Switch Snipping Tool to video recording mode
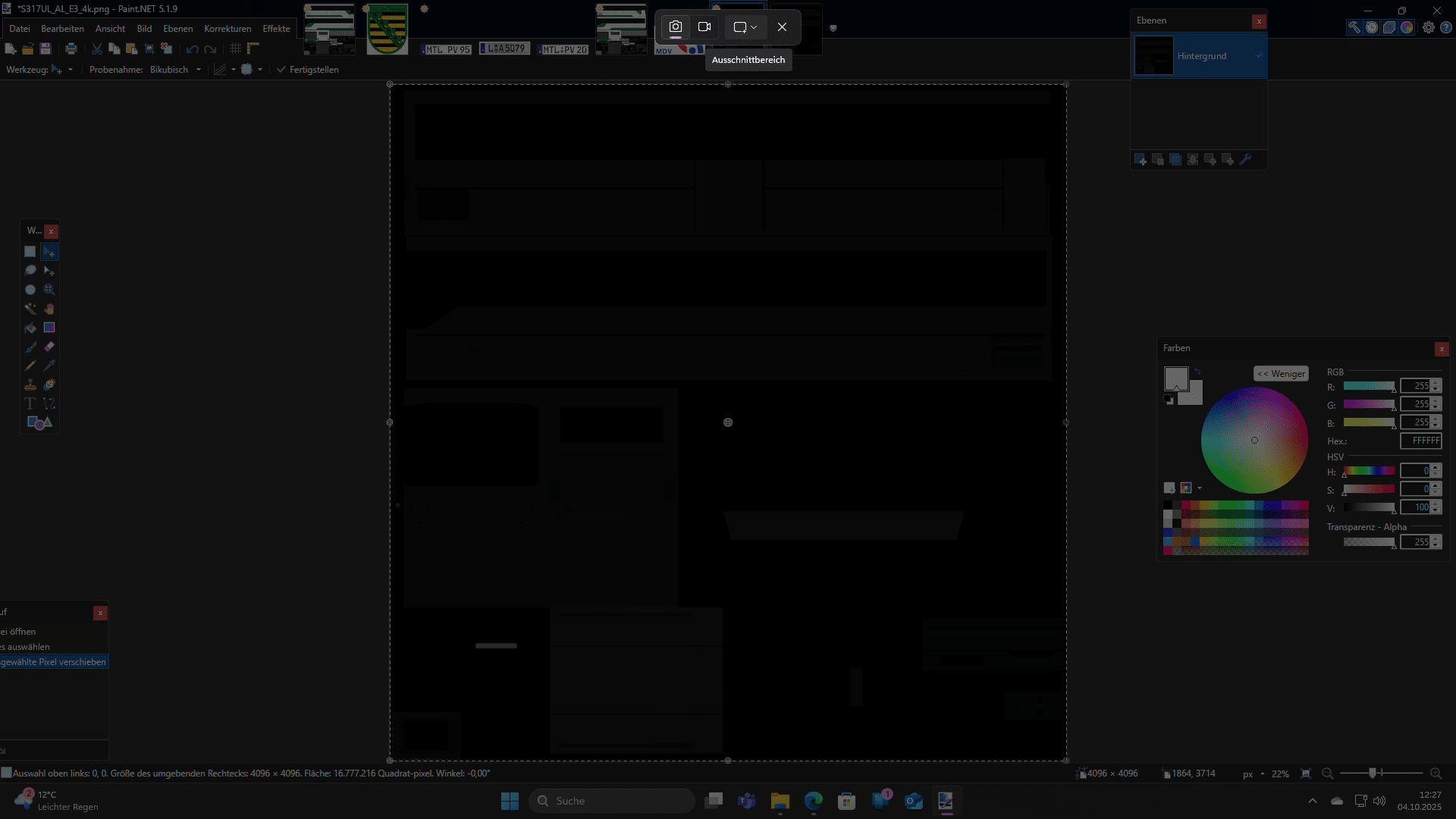Viewport: 1456px width, 819px height. coord(704,27)
